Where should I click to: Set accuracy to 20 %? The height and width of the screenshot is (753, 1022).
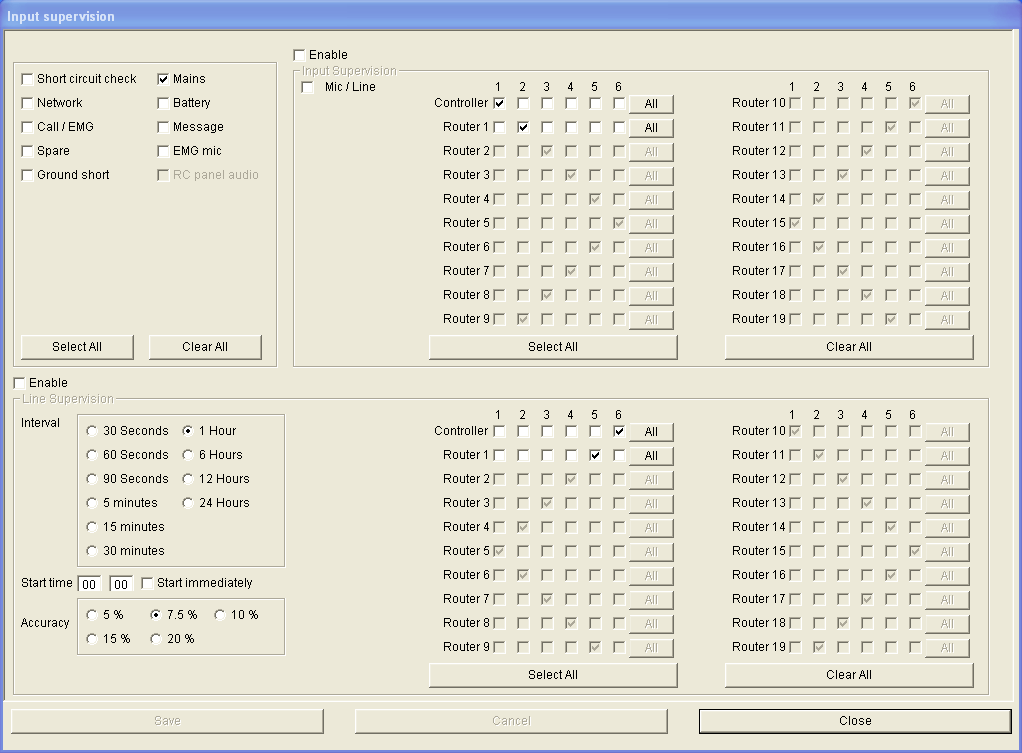(x=156, y=639)
